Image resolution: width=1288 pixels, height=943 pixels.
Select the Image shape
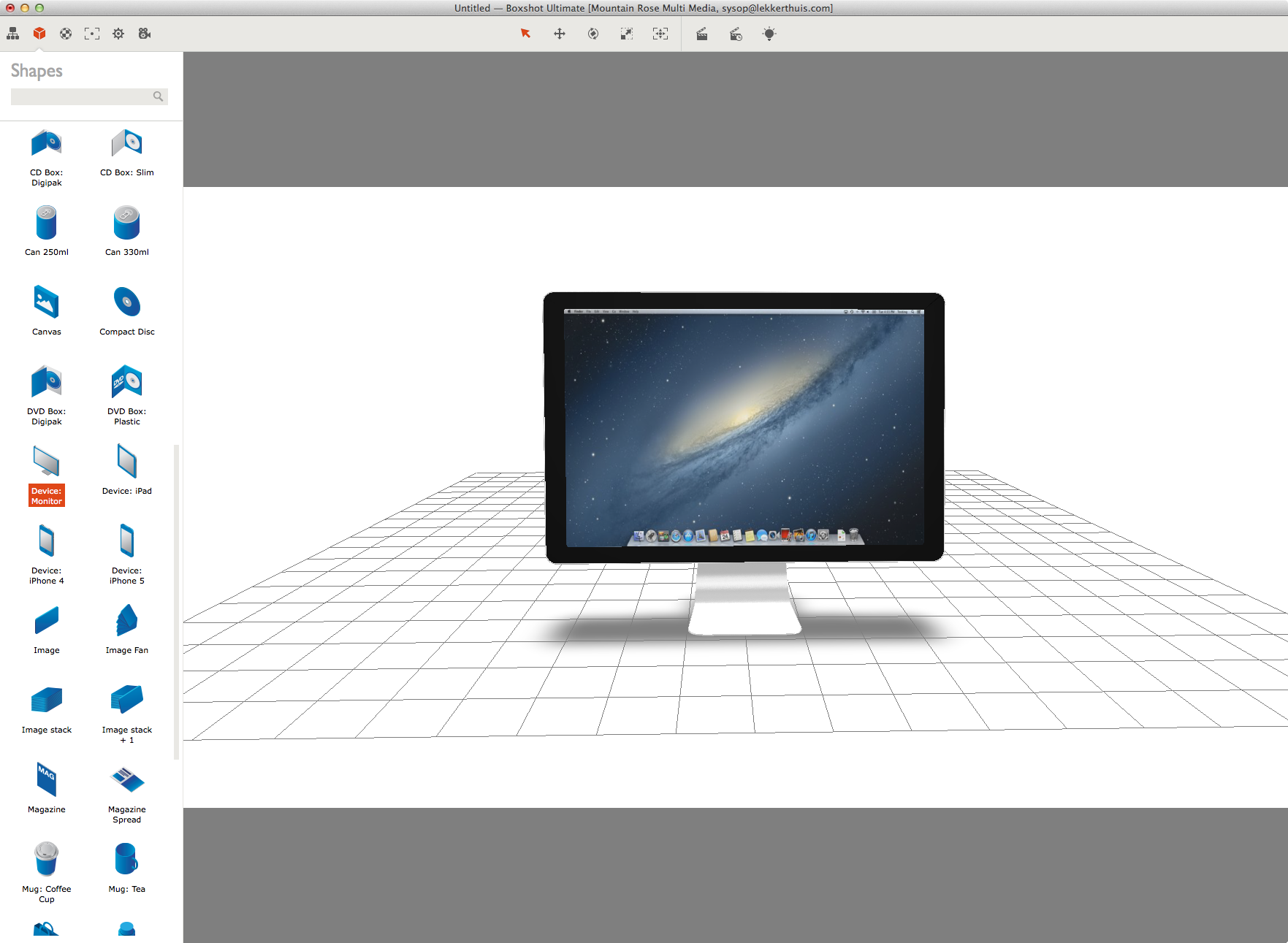47,629
